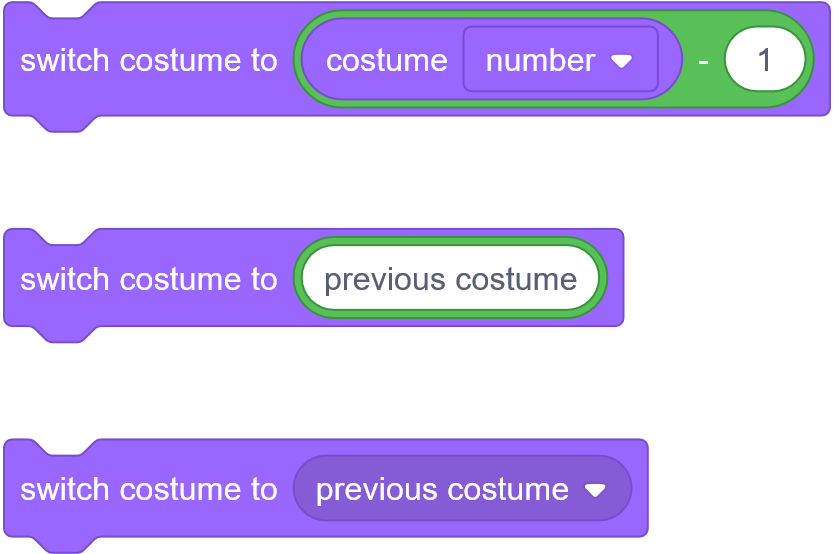Click the word "previous" in the purple dropdown
Image resolution: width=834 pixels, height=554 pixels.
376,490
